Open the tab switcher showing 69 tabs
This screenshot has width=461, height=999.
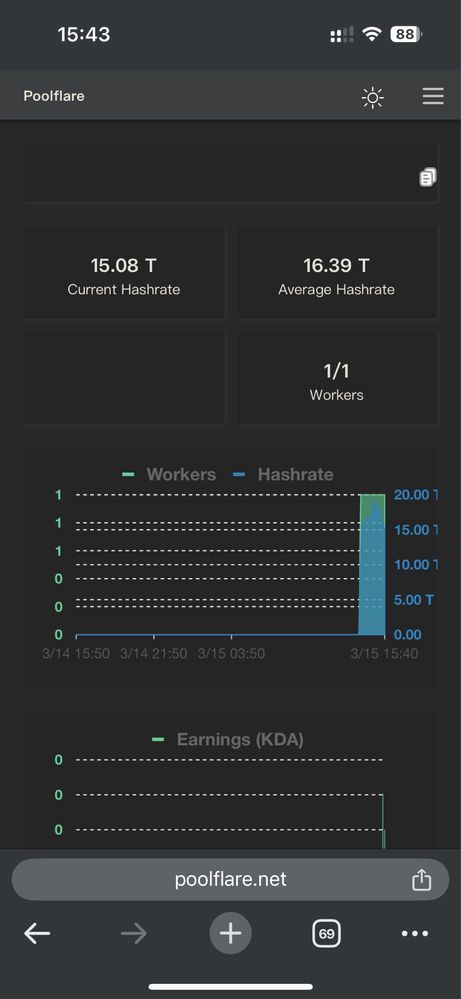pos(327,934)
